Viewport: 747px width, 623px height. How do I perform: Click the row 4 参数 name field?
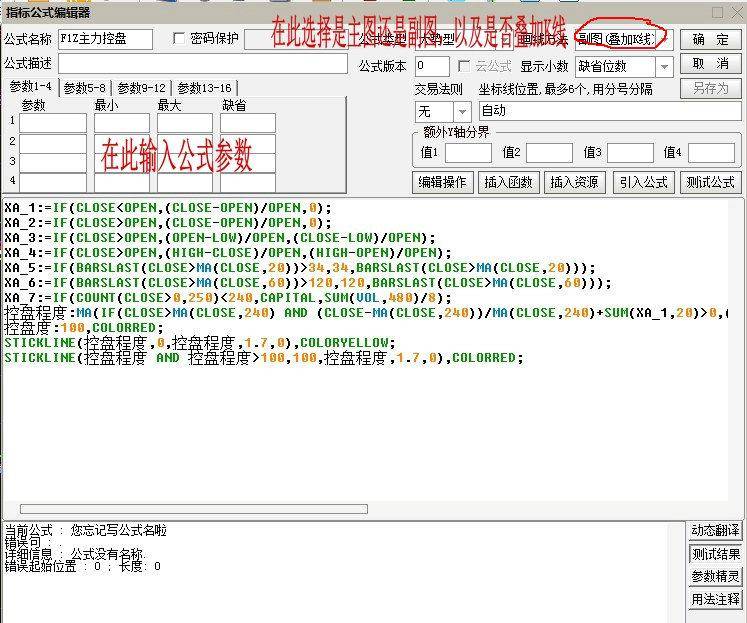(x=53, y=183)
